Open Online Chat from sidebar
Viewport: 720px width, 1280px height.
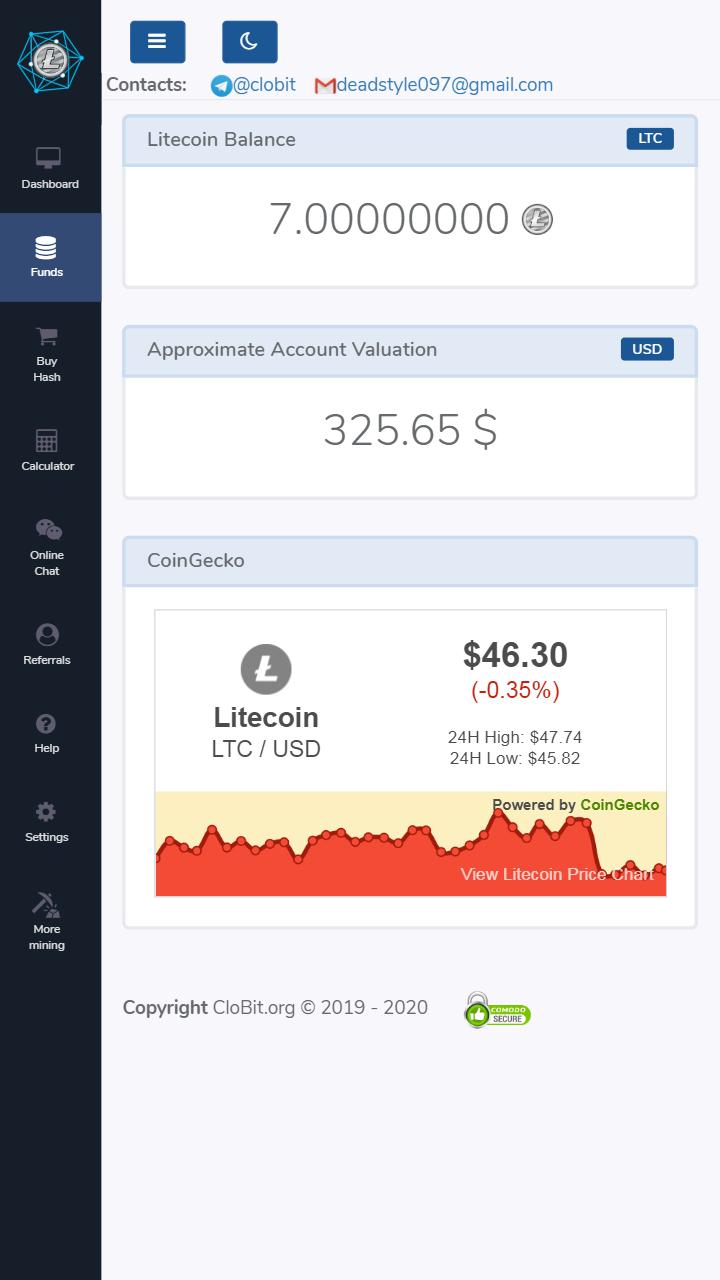[50, 548]
